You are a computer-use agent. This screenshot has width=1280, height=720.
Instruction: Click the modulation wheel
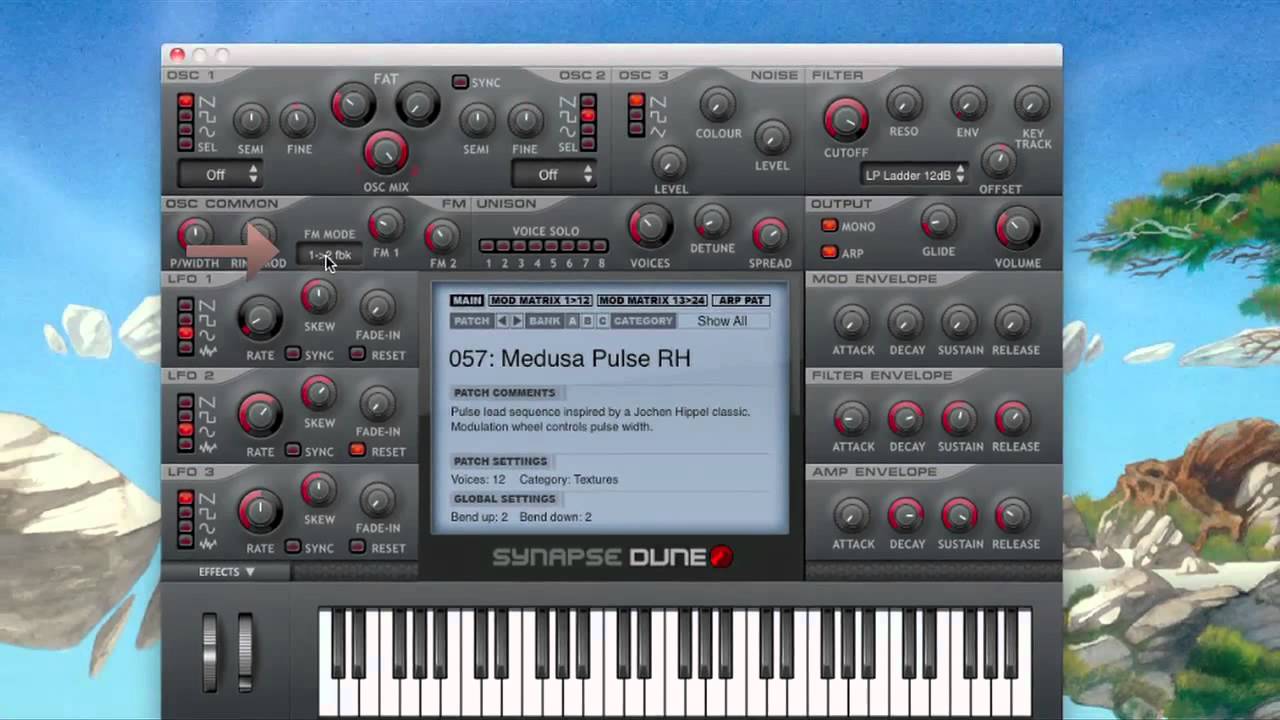[245, 650]
